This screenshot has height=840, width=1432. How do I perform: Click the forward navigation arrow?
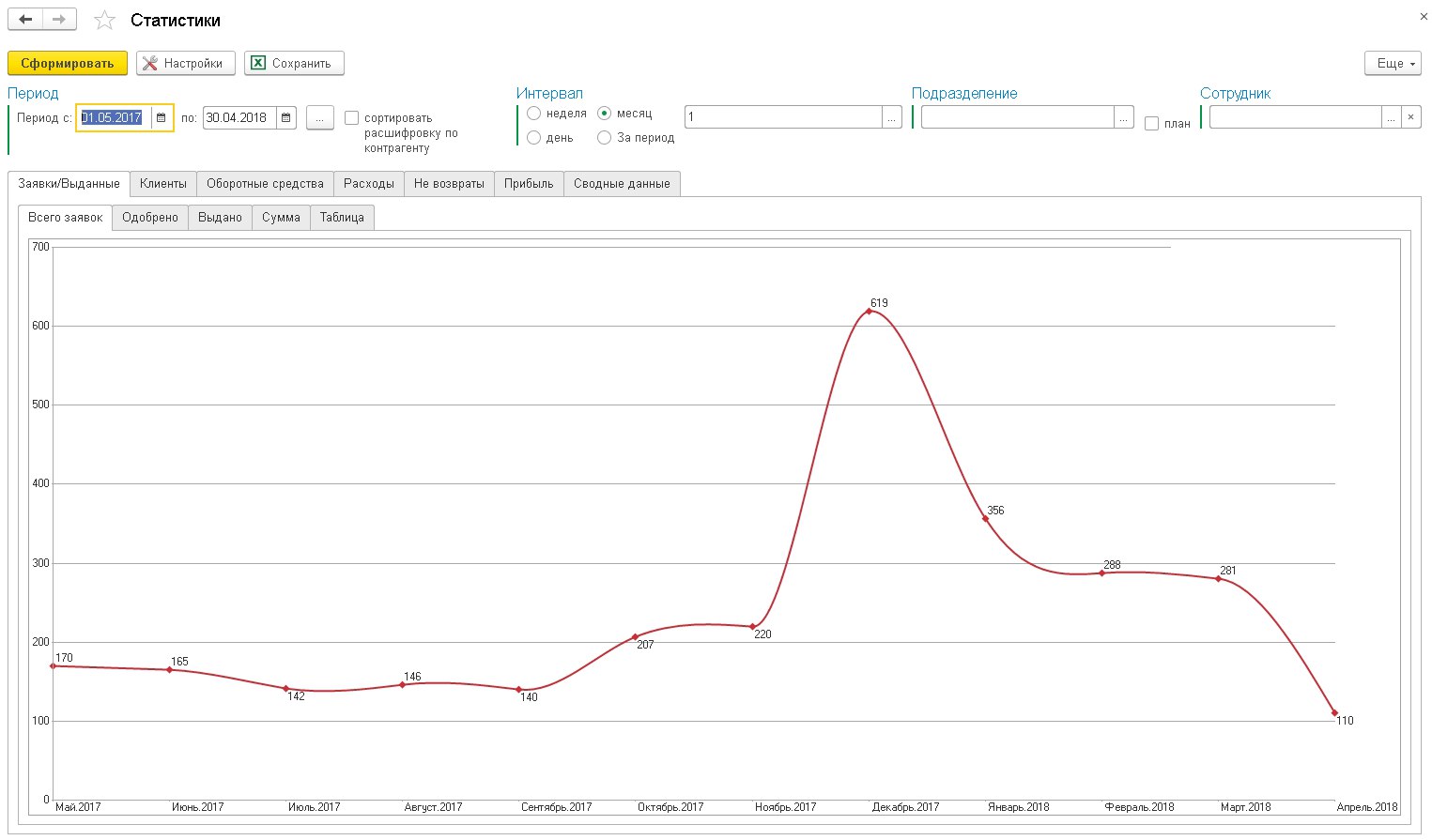click(x=59, y=20)
